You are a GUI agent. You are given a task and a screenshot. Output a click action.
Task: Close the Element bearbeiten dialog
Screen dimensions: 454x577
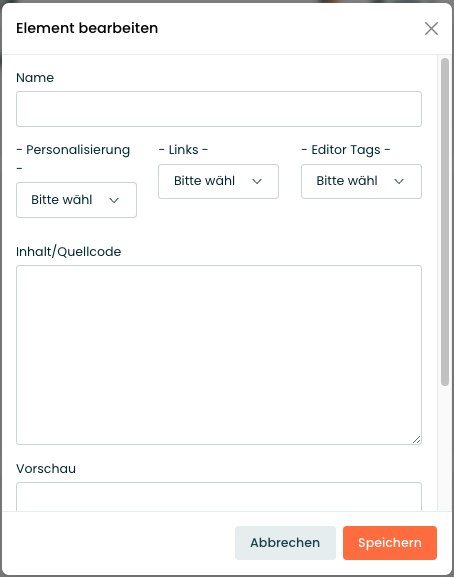(431, 28)
